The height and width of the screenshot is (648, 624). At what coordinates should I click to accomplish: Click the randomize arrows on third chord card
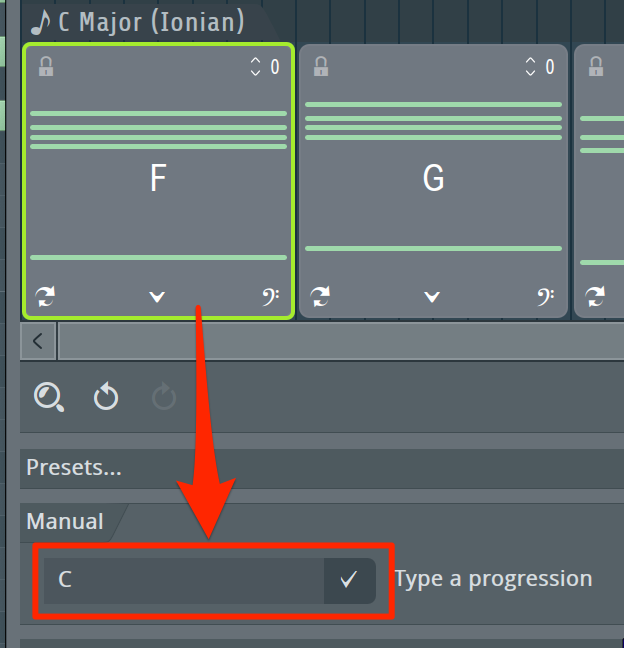(595, 297)
